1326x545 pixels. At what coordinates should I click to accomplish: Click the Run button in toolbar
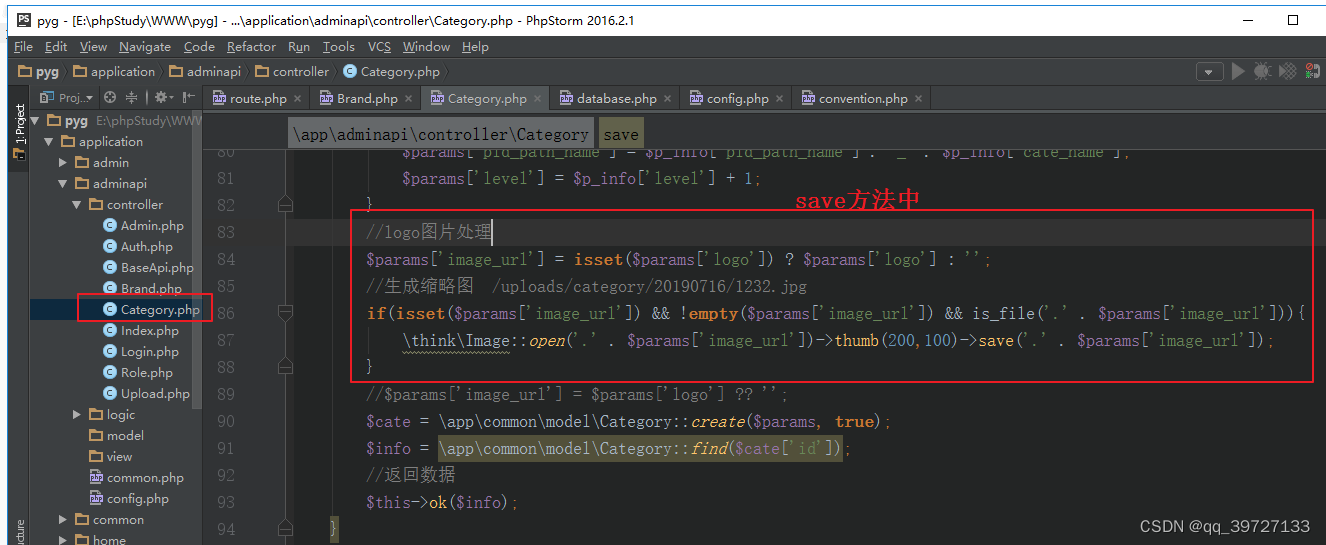pos(1238,71)
